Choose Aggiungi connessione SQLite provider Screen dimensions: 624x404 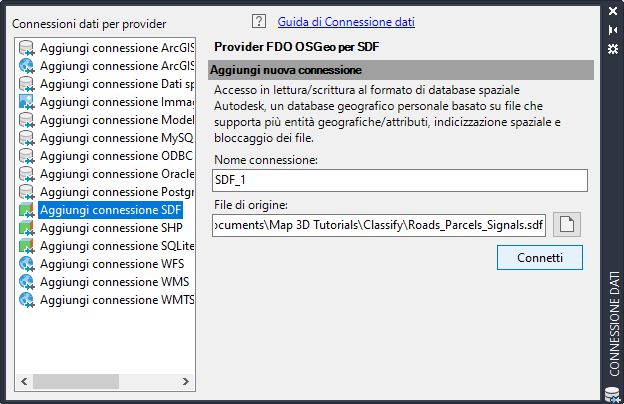coord(115,246)
